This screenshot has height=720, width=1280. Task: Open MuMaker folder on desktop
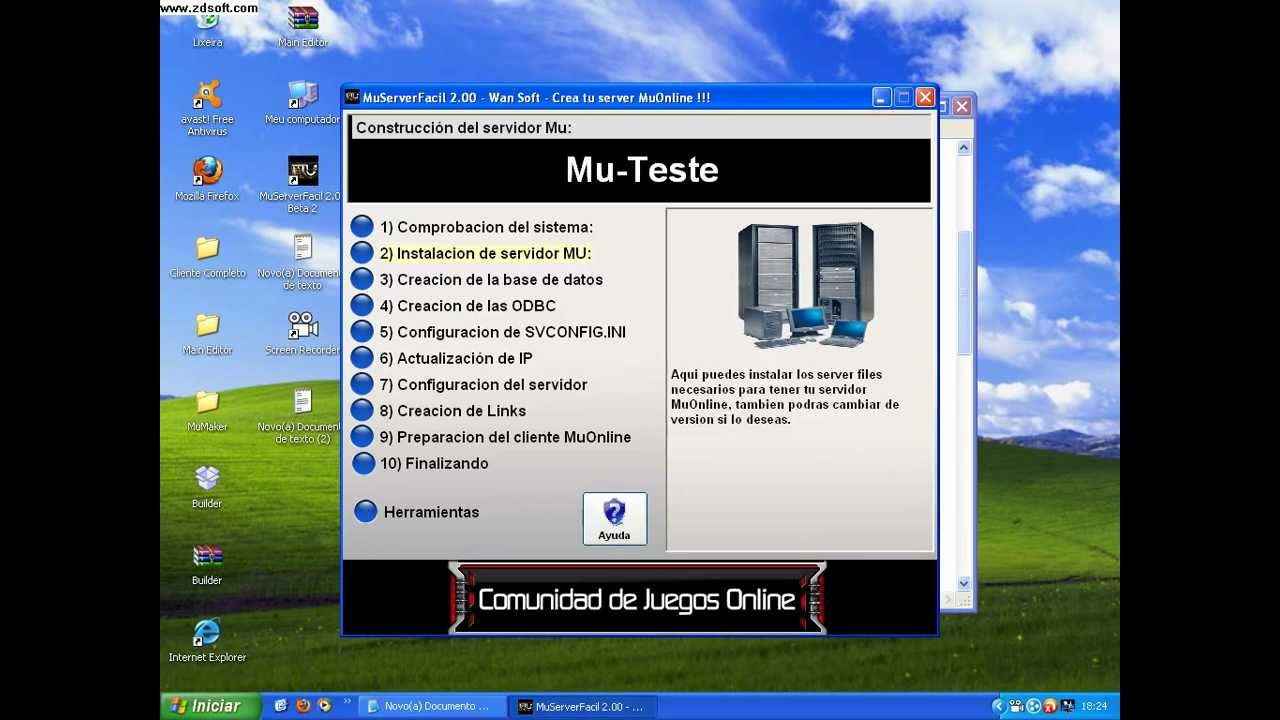point(207,411)
